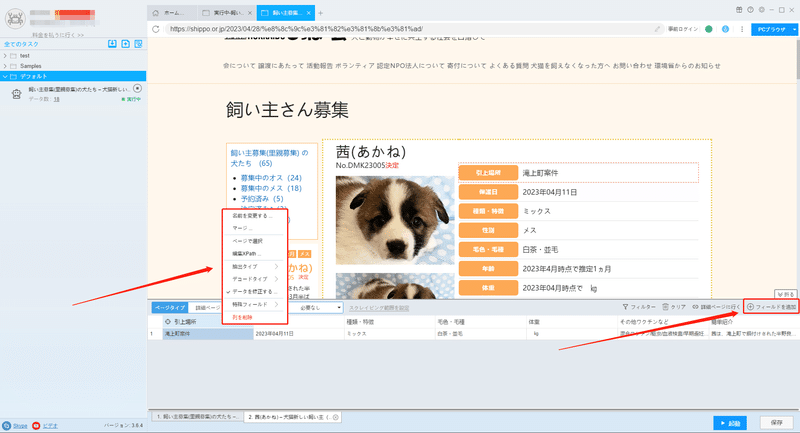
Task: Select 名前を変更する in the context menu
Action: pyautogui.click(x=254, y=216)
